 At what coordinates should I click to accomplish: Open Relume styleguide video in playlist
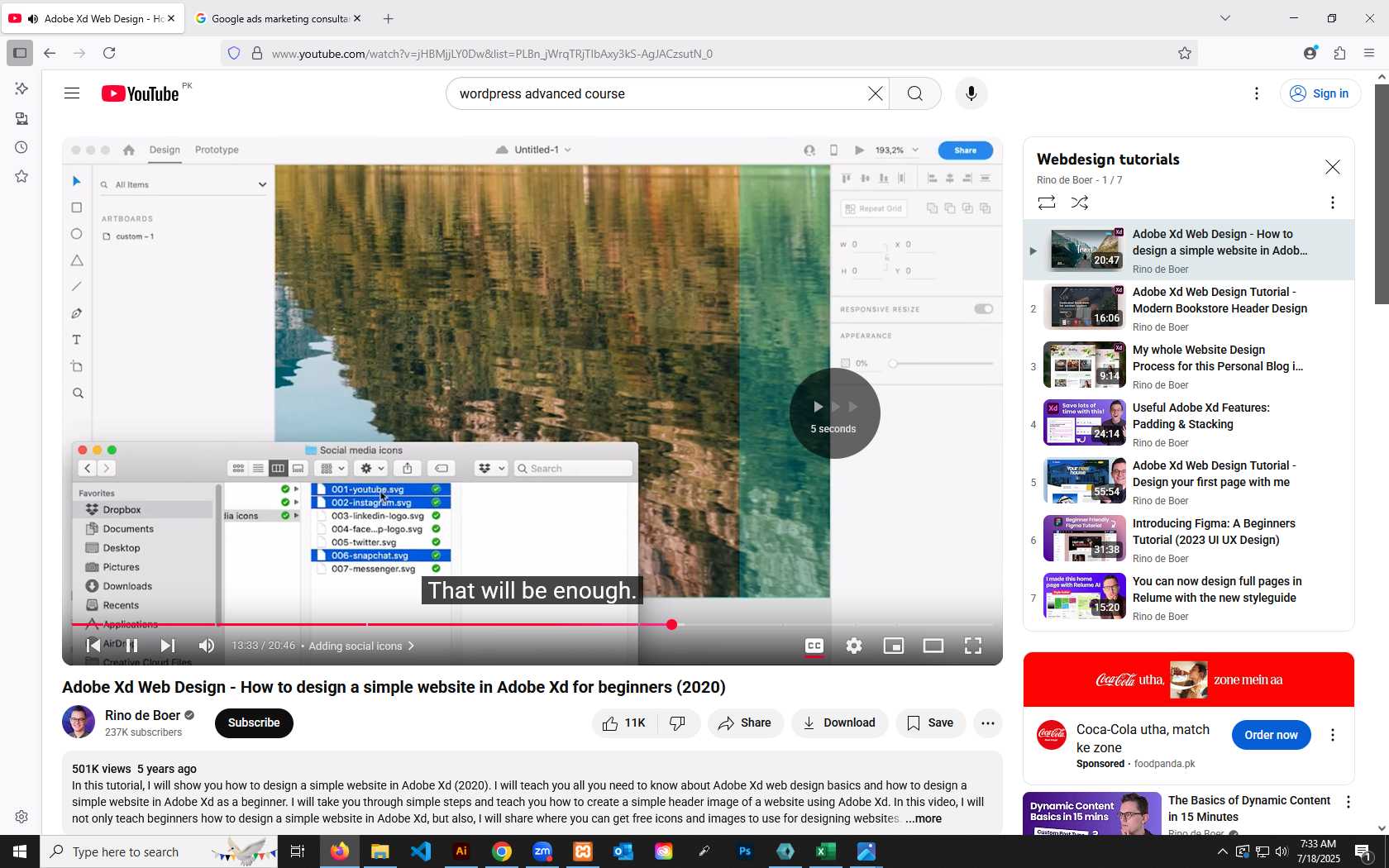coord(1189,598)
